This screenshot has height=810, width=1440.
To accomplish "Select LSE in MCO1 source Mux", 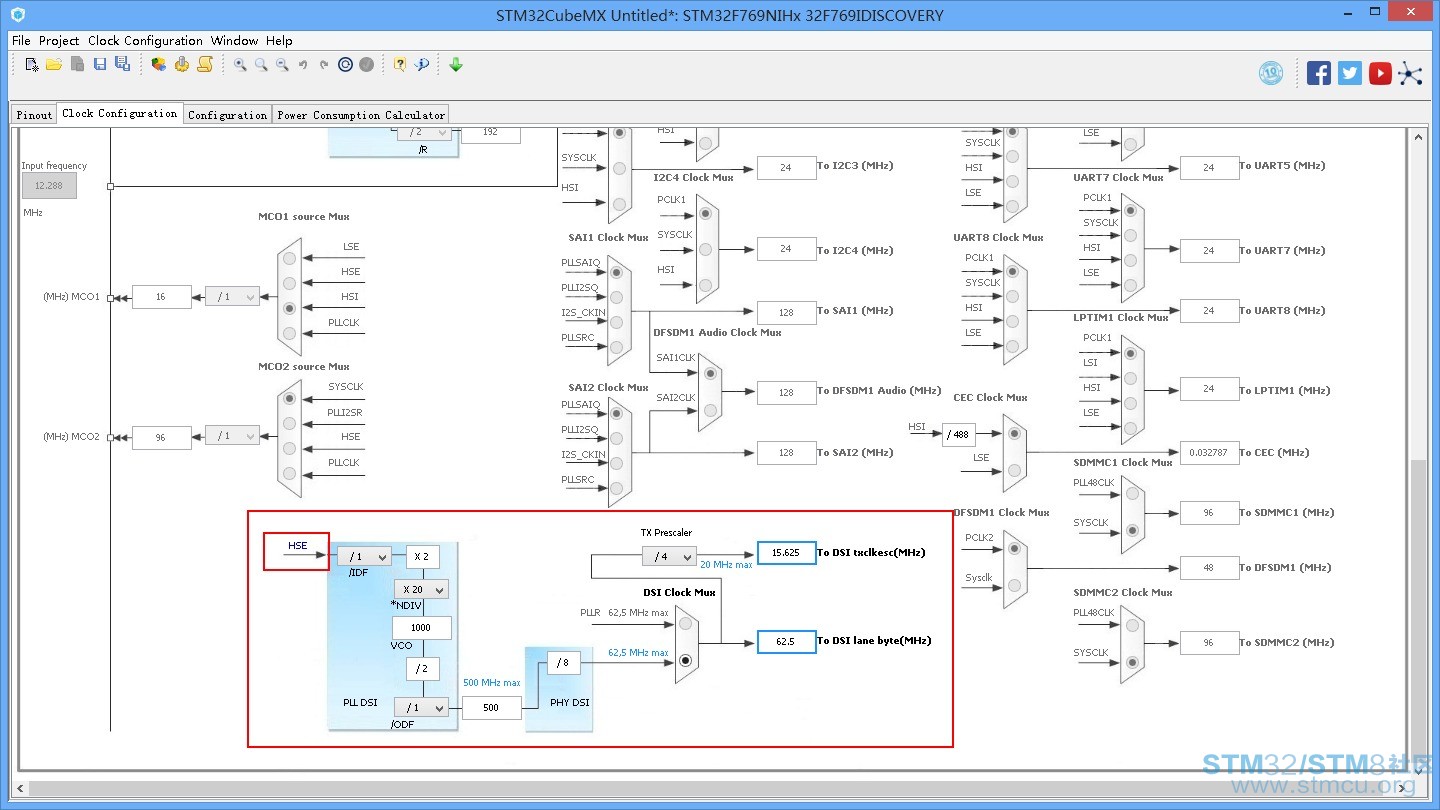I will 290,259.
